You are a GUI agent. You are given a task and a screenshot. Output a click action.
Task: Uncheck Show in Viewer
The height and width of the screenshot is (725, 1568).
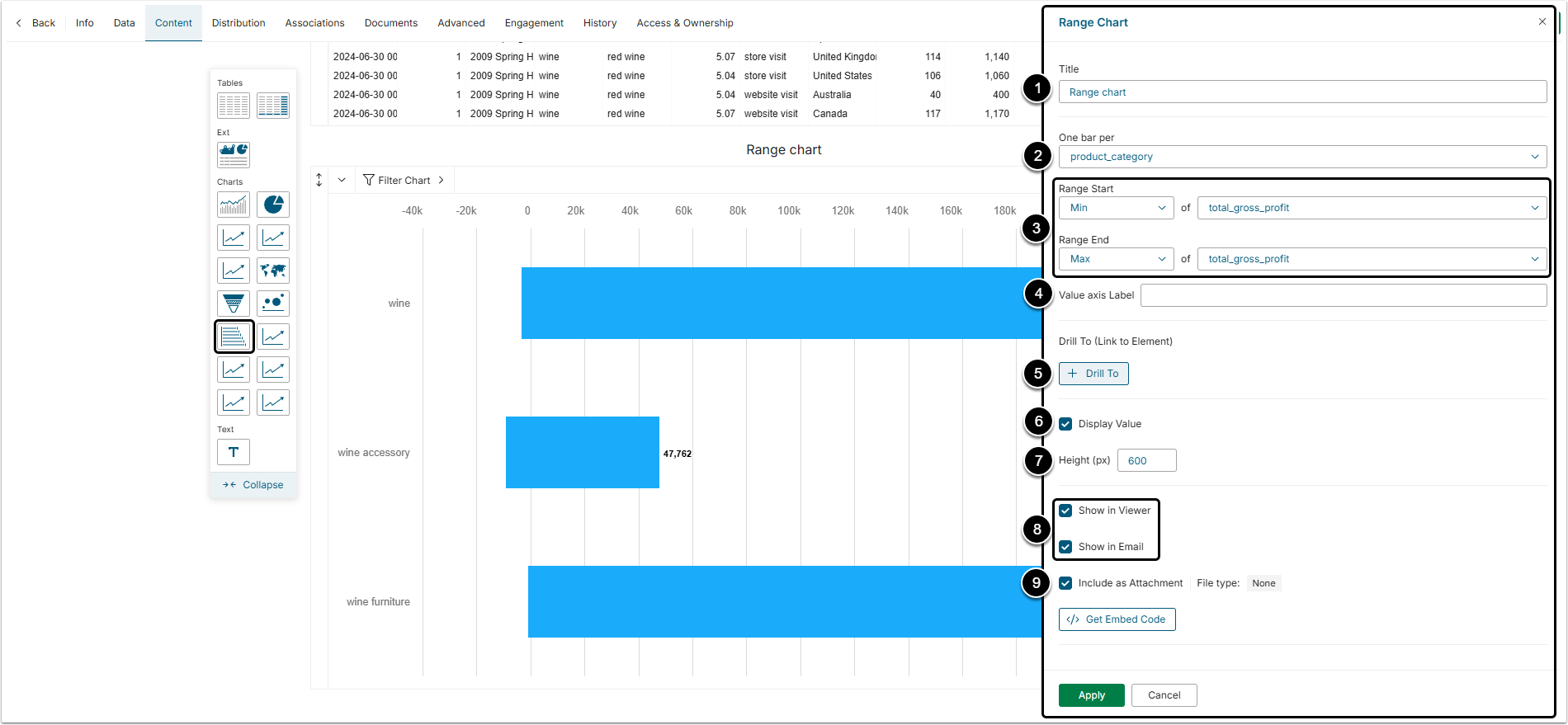[1065, 511]
